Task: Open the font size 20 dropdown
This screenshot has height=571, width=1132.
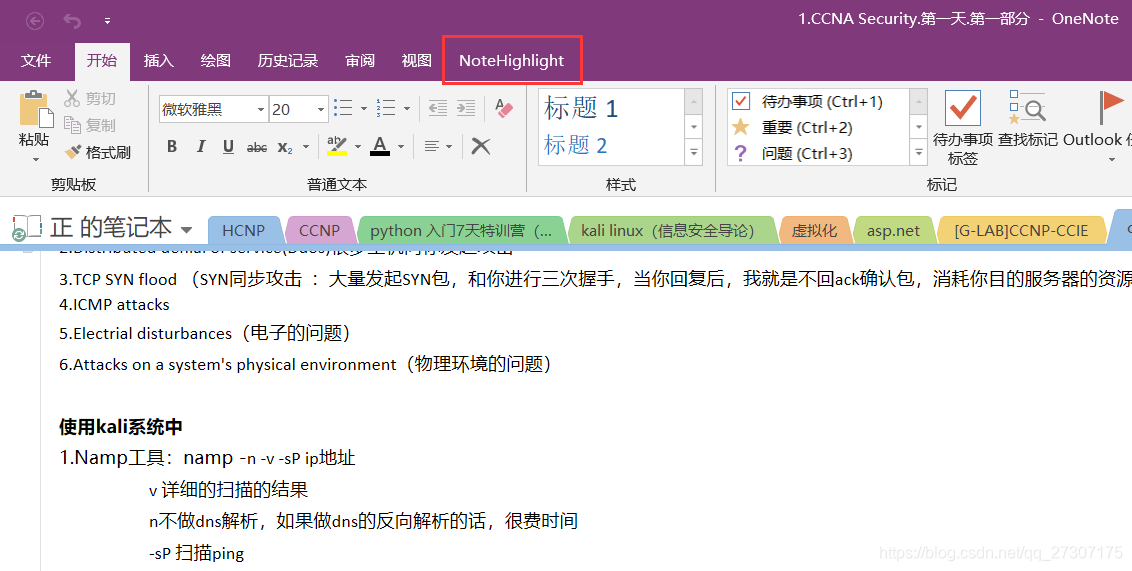Action: click(x=321, y=110)
